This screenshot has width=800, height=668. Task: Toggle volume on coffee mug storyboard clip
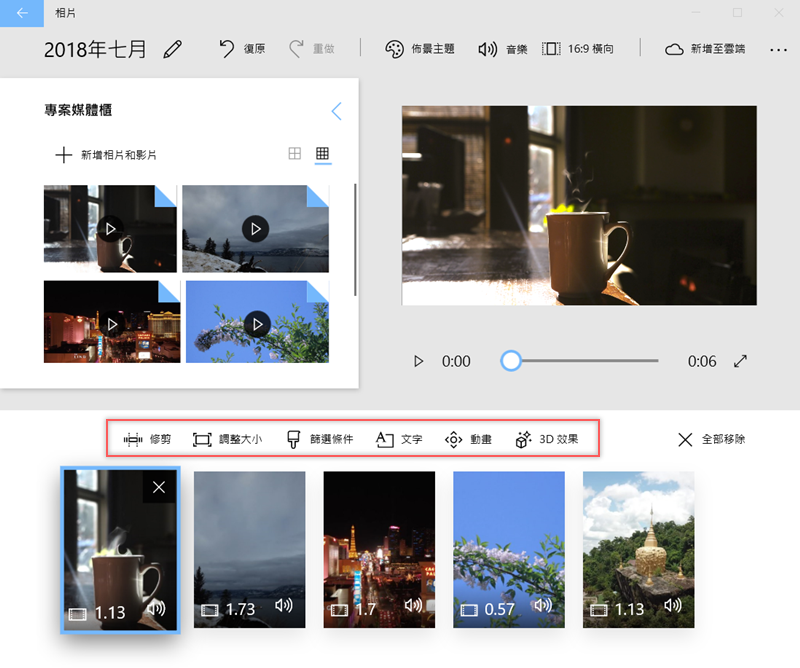(x=157, y=608)
